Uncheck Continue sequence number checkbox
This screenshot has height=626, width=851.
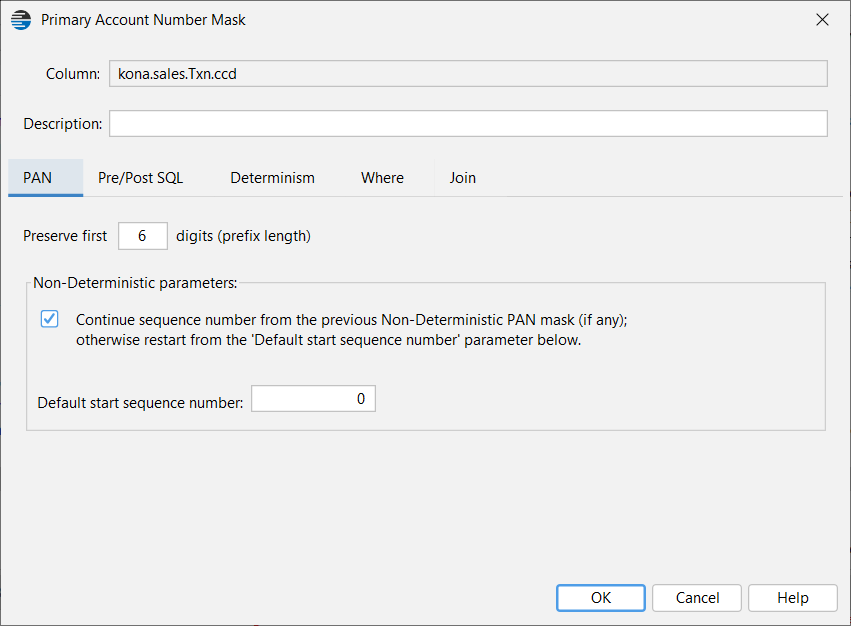[x=49, y=319]
